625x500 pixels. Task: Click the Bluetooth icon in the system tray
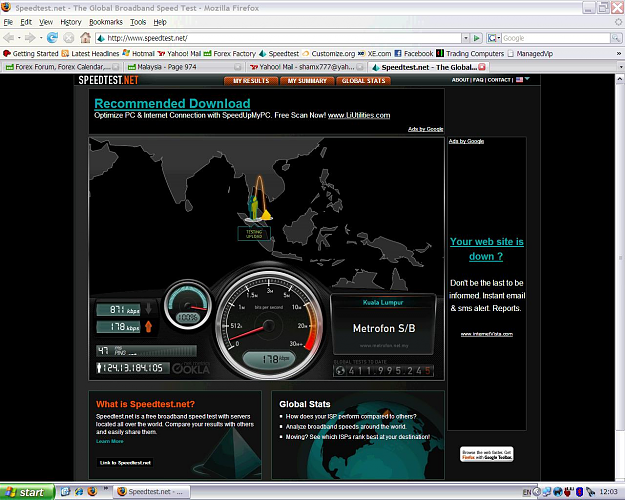pyautogui.click(x=580, y=492)
